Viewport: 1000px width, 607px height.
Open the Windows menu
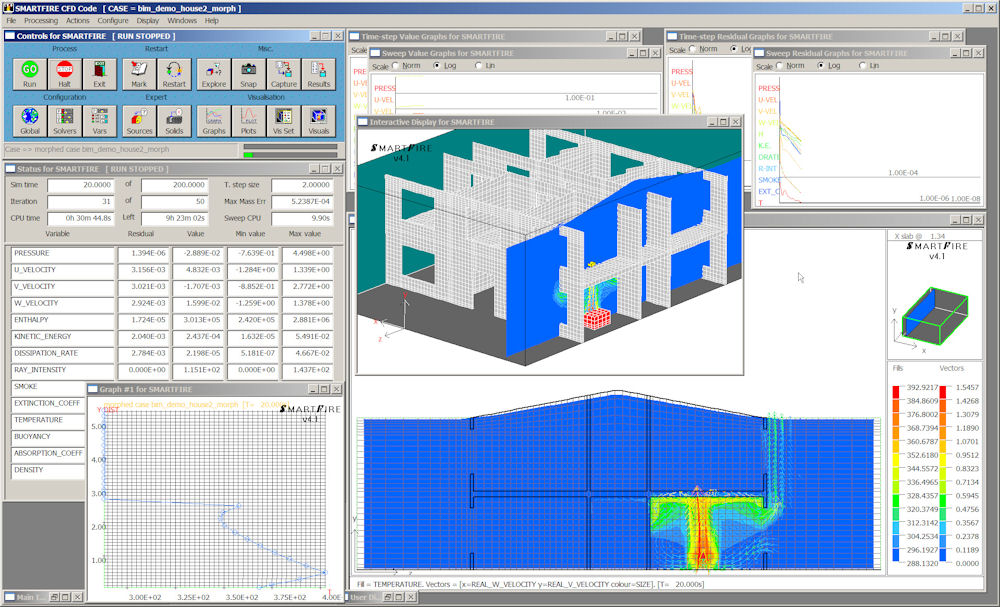click(x=182, y=20)
